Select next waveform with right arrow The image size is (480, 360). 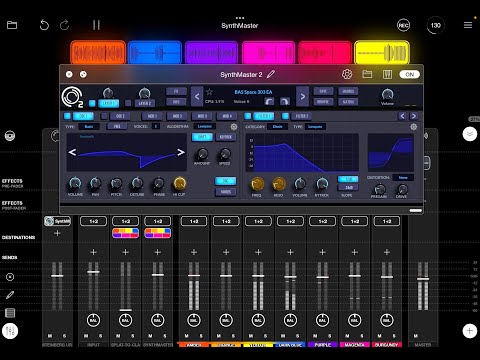point(181,152)
